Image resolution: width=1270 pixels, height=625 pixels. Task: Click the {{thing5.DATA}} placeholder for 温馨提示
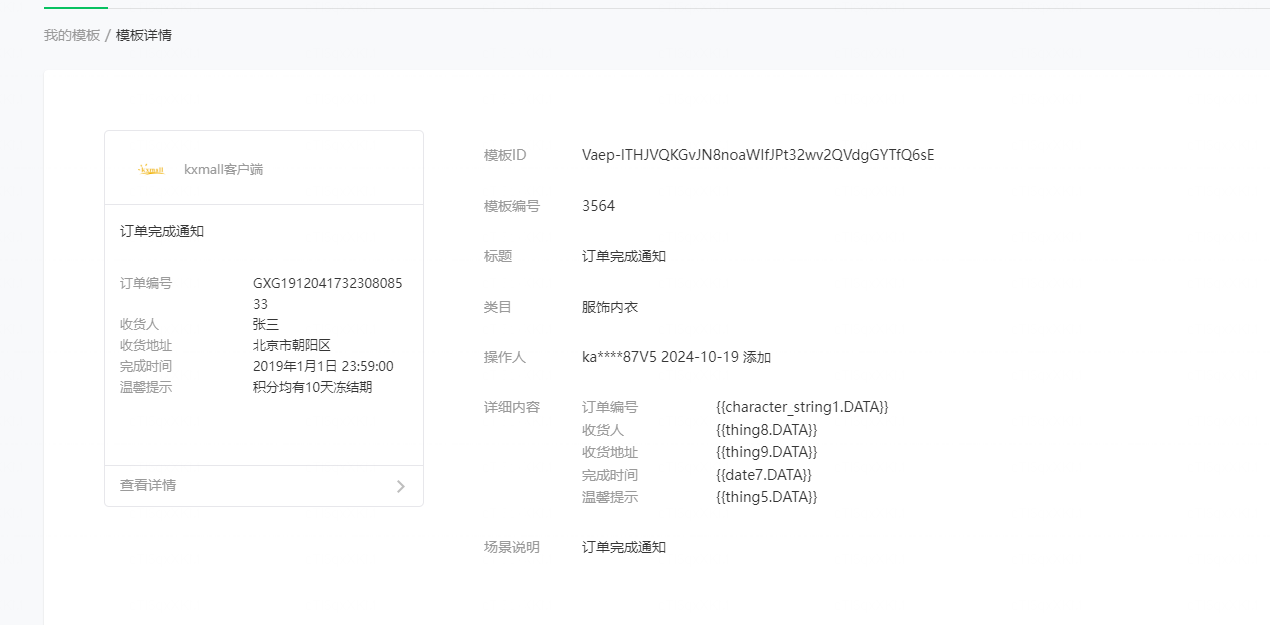767,497
